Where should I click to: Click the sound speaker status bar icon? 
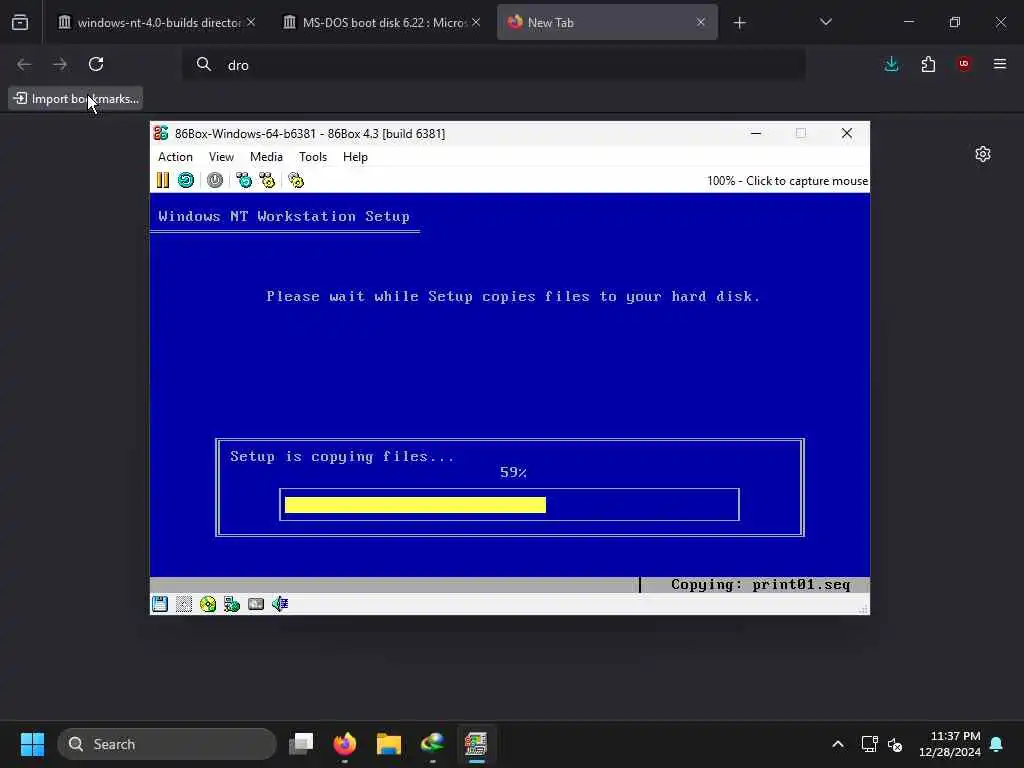point(280,604)
